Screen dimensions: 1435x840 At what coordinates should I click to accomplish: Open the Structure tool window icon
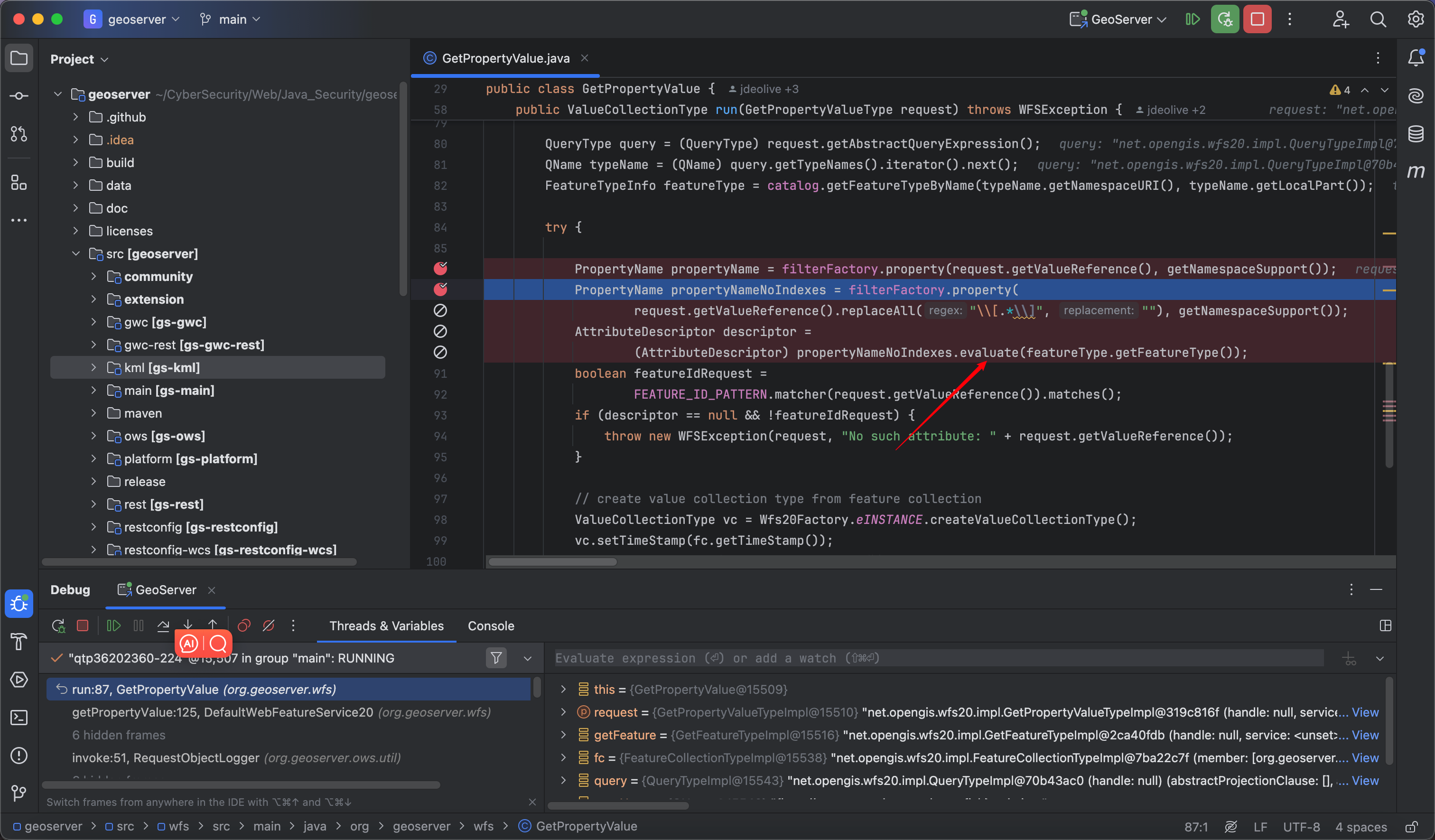pos(19,182)
